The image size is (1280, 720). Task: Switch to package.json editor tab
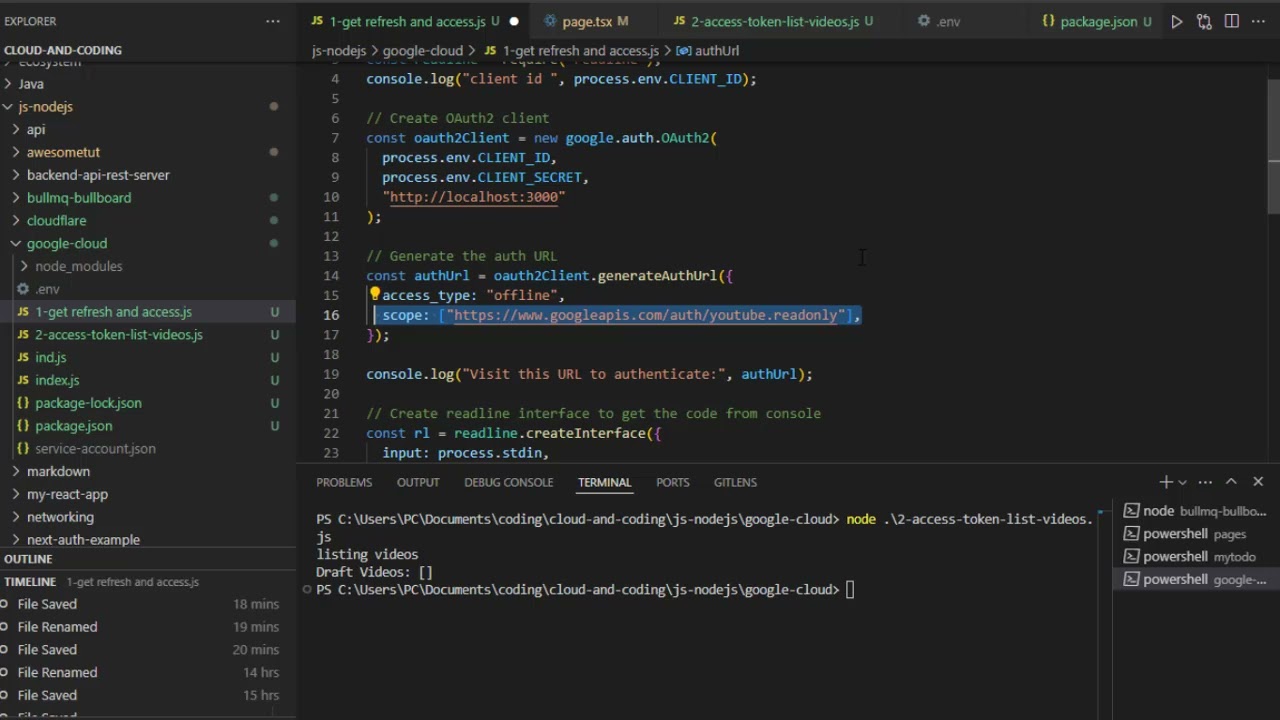[x=1096, y=21]
